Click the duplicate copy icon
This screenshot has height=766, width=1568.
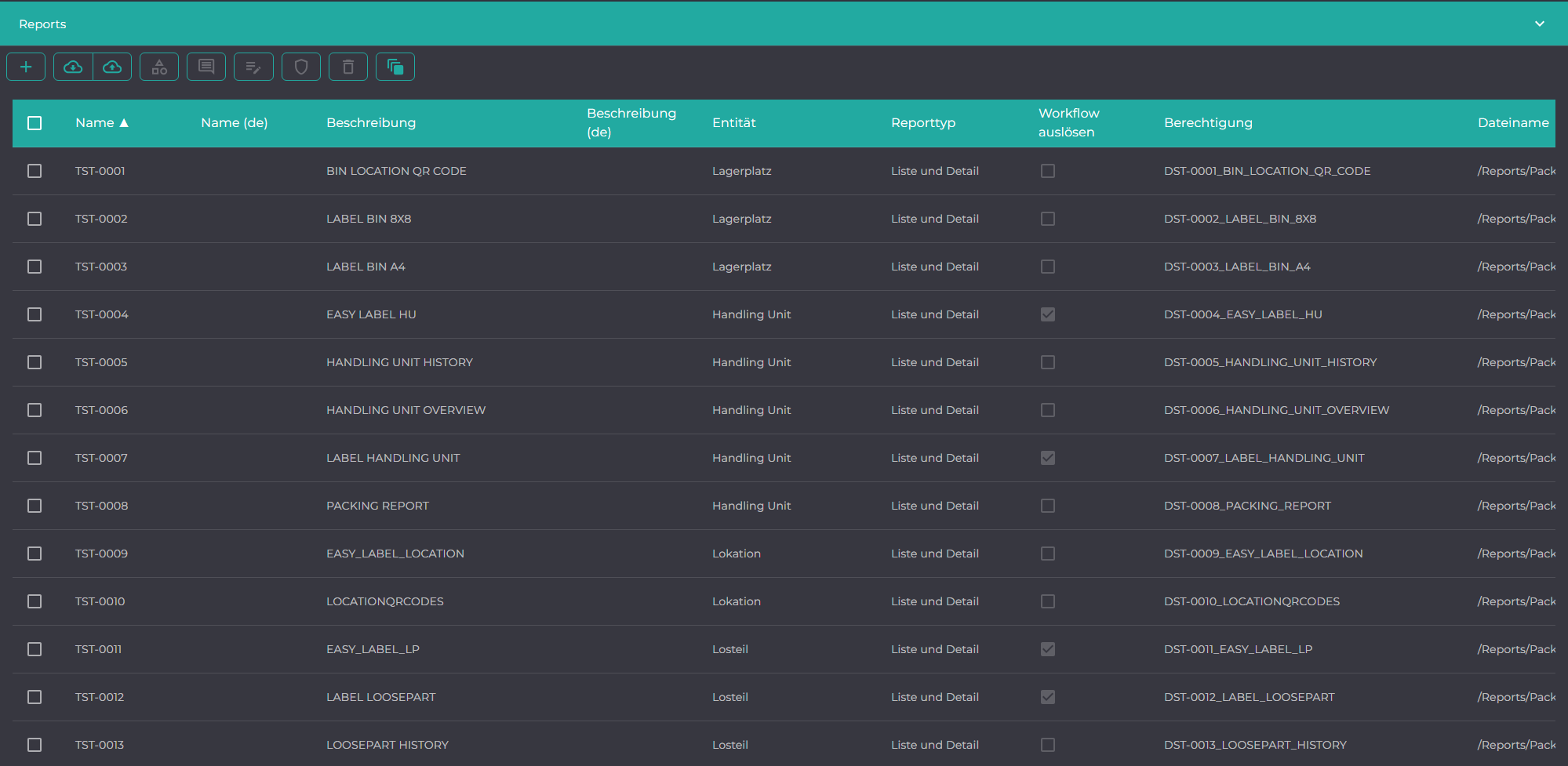pyautogui.click(x=395, y=67)
